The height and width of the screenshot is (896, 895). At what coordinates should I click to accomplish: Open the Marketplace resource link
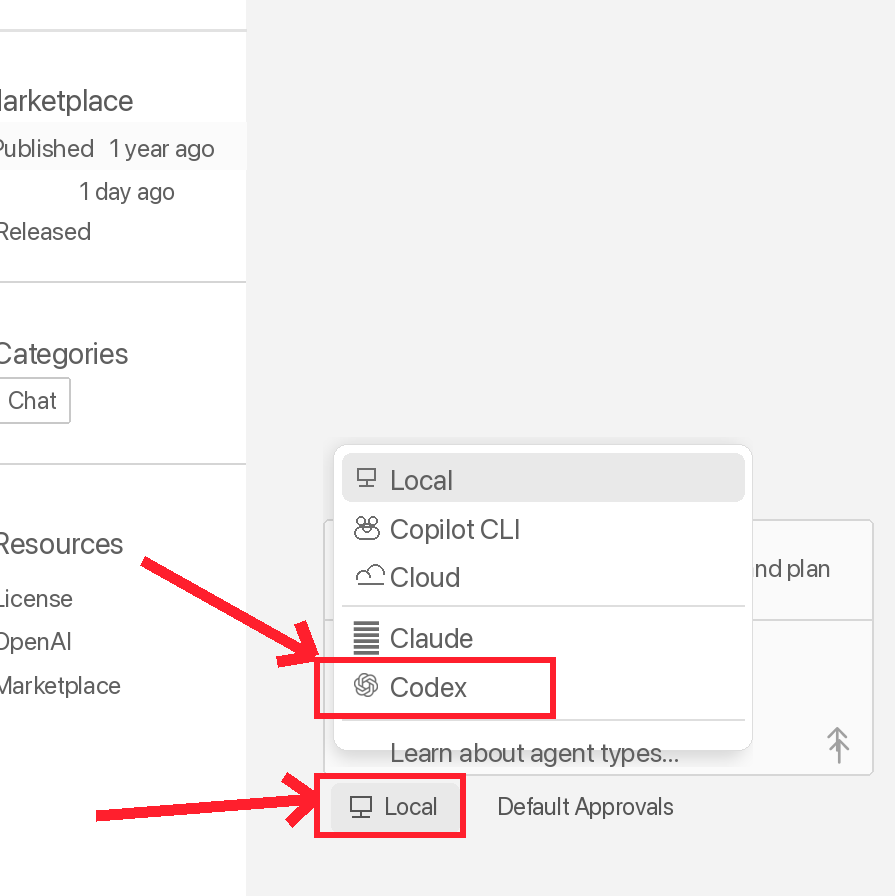[x=59, y=686]
